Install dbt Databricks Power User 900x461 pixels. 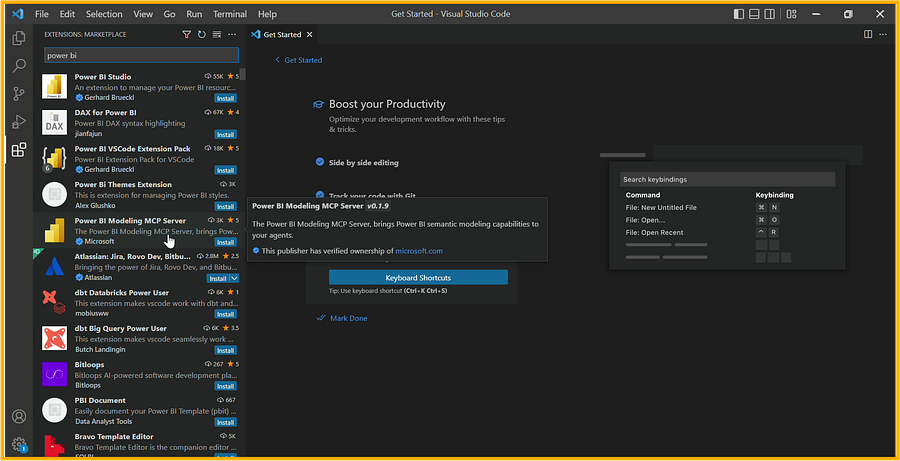click(x=225, y=314)
